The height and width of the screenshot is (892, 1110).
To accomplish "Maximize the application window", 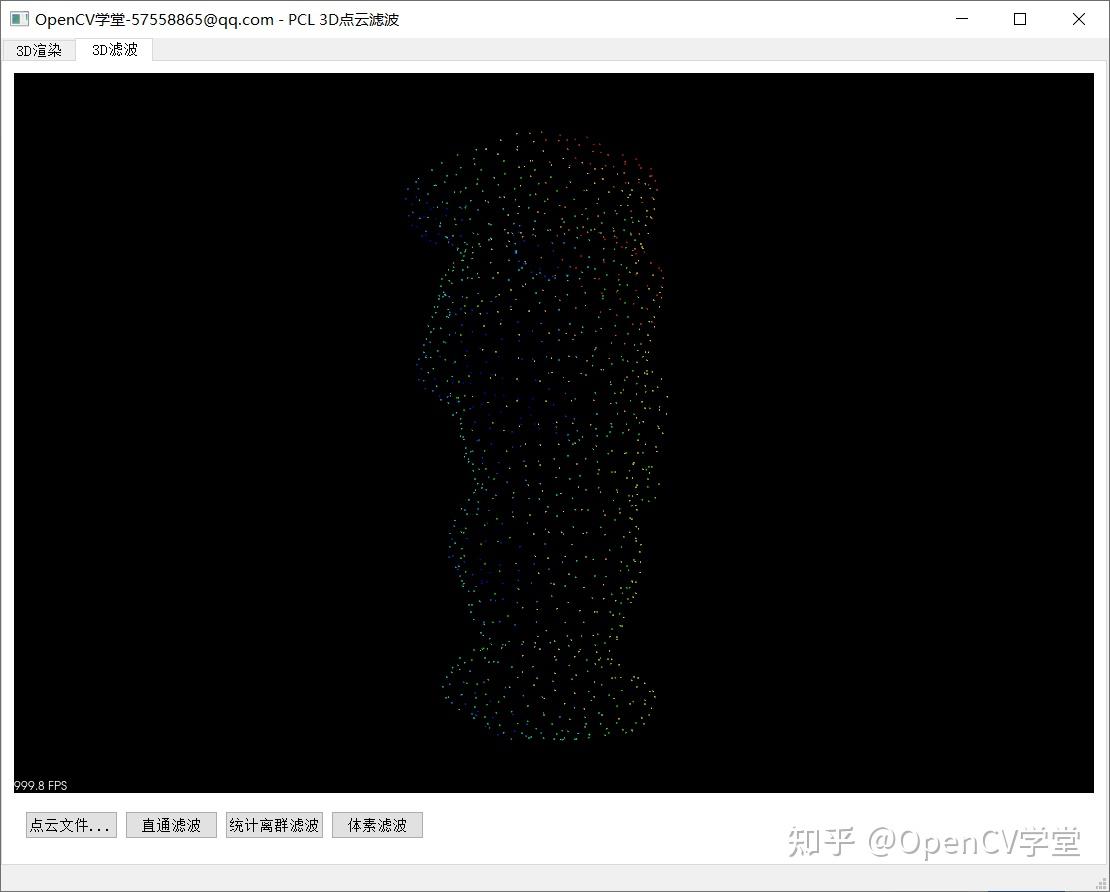I will (1020, 19).
